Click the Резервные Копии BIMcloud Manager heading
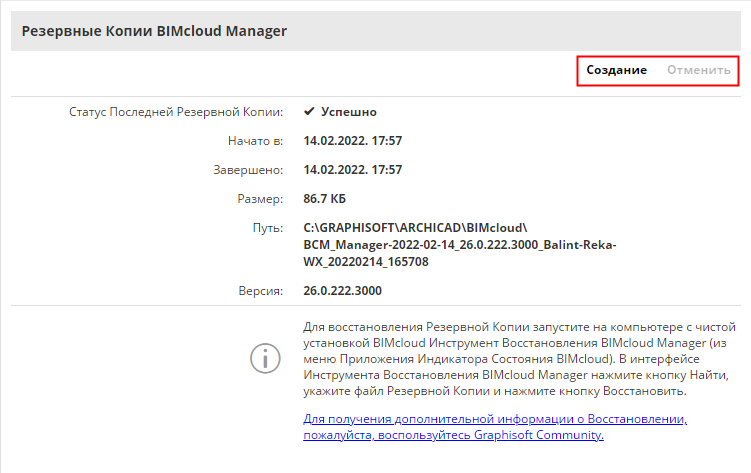 (154, 31)
